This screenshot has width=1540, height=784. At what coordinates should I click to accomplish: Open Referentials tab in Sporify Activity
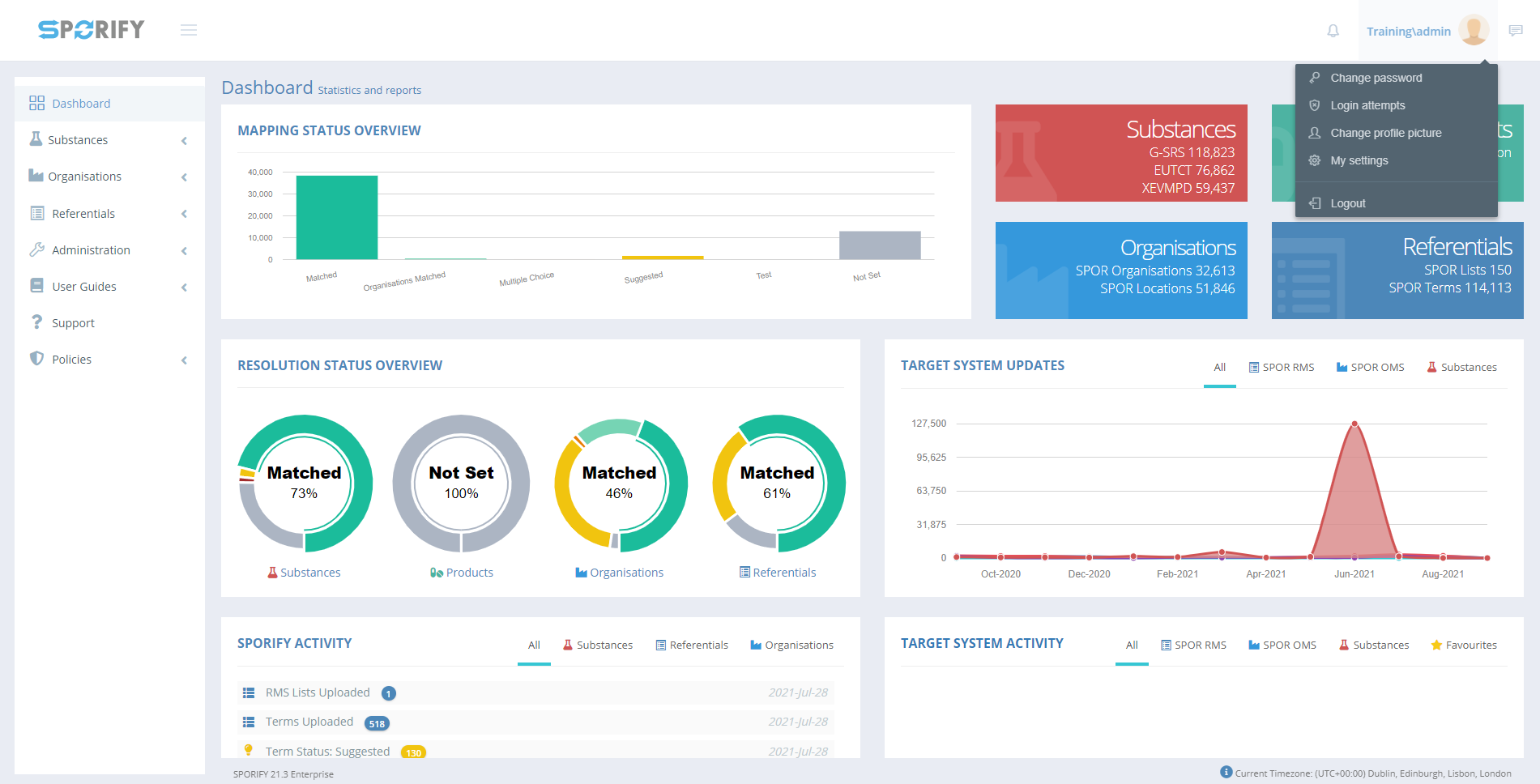click(x=692, y=645)
